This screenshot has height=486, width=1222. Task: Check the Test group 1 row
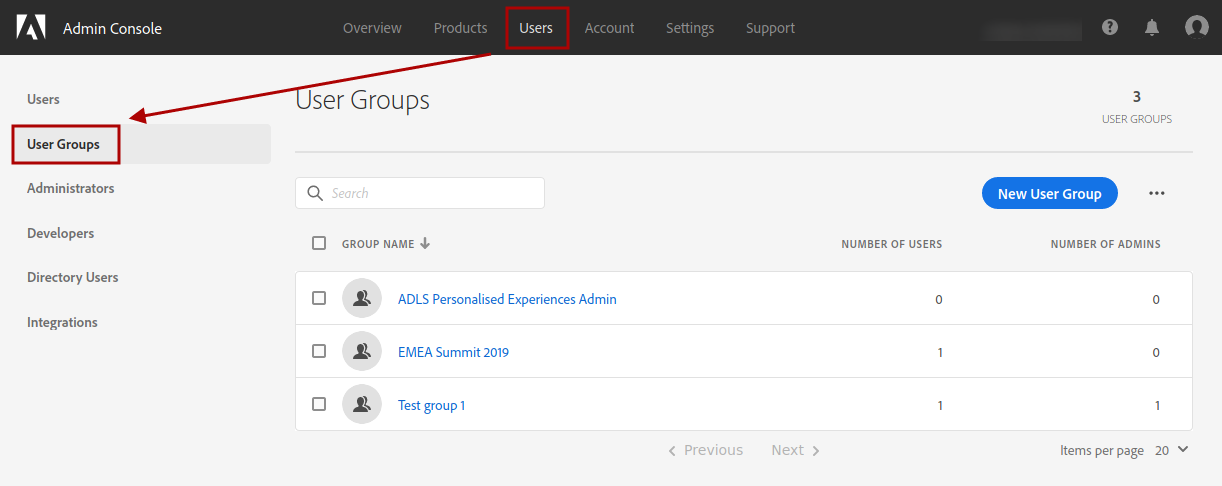pos(319,404)
